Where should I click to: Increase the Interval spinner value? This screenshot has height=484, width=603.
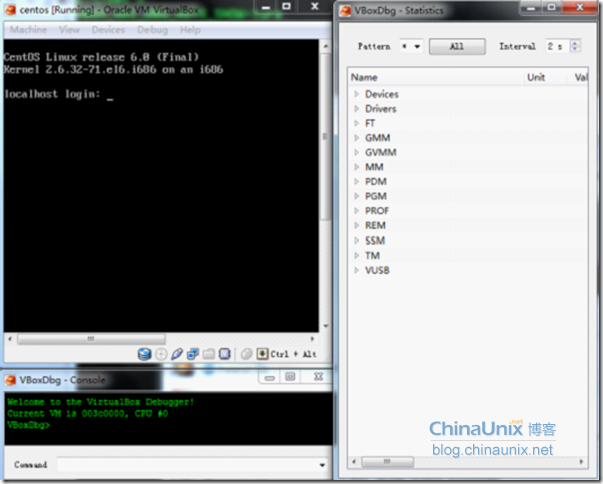coord(575,43)
